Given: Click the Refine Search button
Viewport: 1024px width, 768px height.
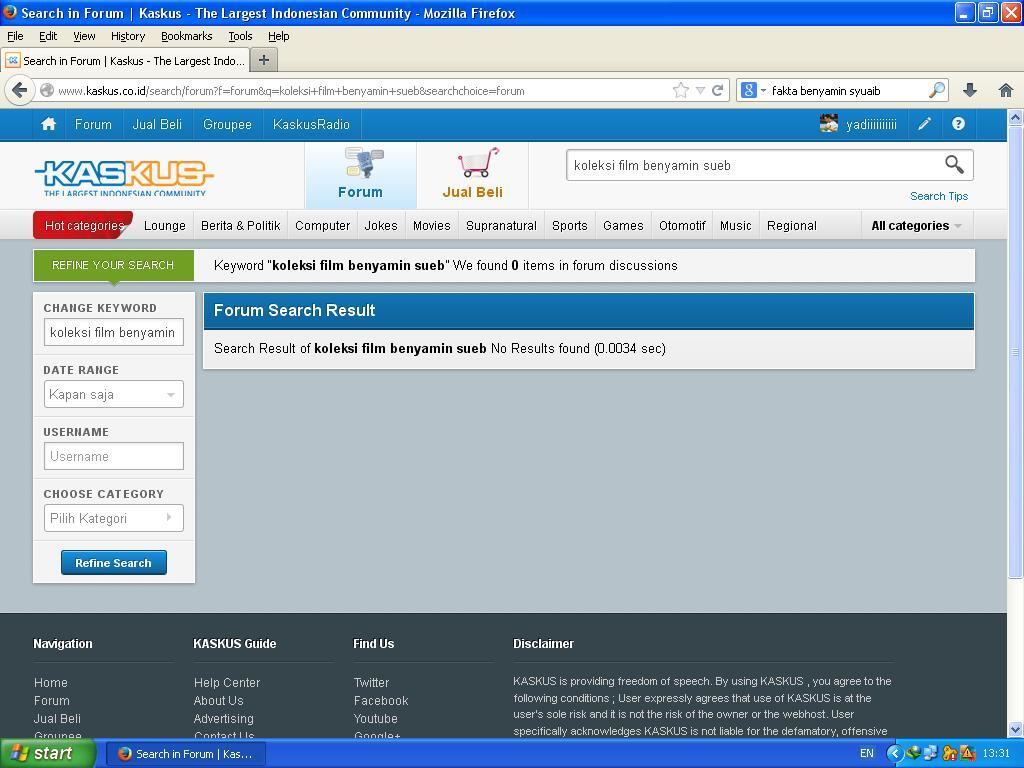Looking at the screenshot, I should pos(114,563).
